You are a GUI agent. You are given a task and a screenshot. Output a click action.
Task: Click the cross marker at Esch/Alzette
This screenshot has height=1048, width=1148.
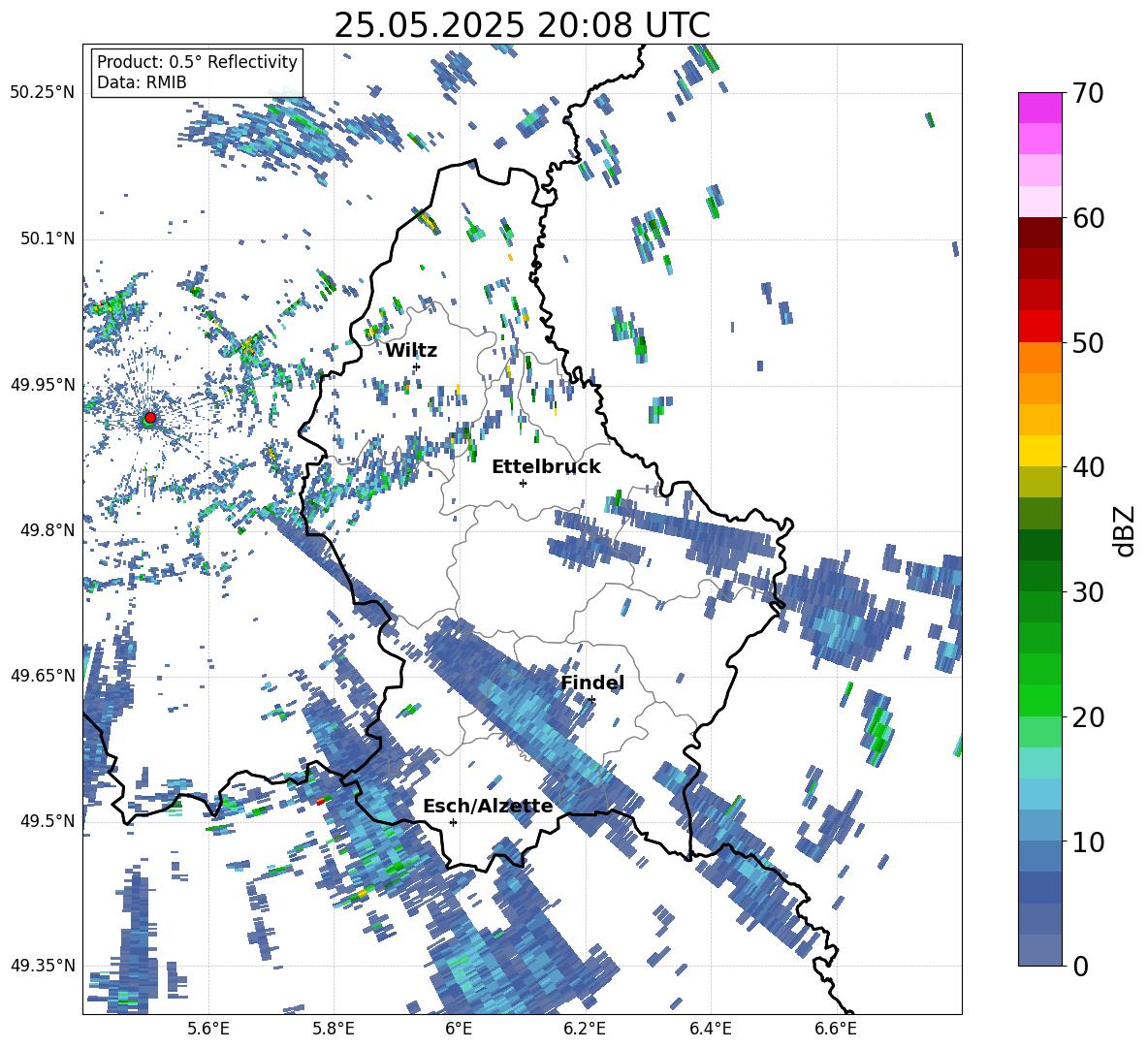pos(453,822)
